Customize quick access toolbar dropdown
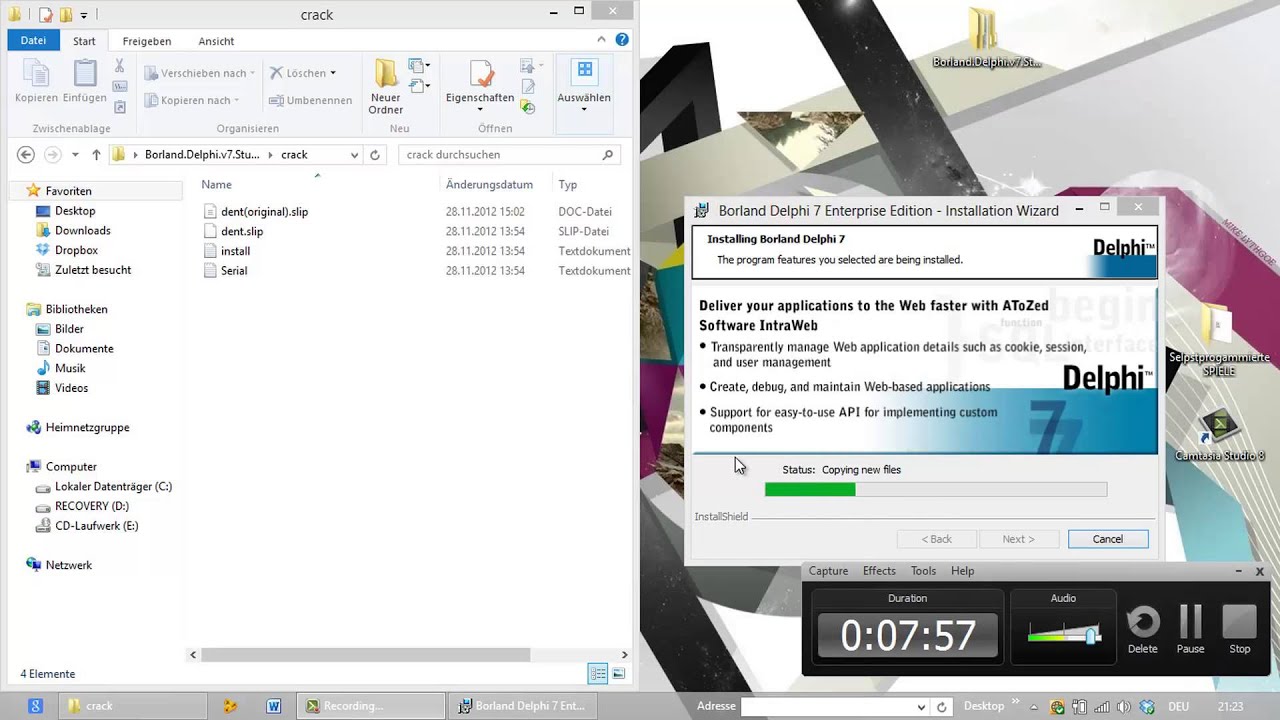Screen dimensions: 1280x720 84,15
